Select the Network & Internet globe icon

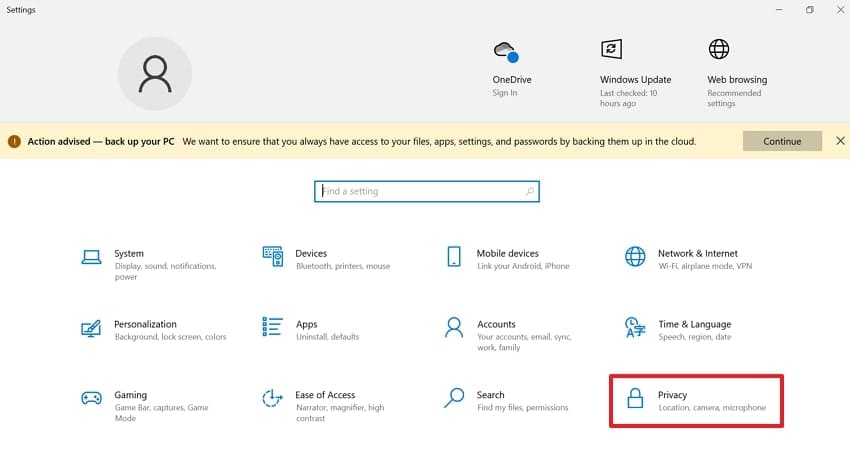coord(635,256)
